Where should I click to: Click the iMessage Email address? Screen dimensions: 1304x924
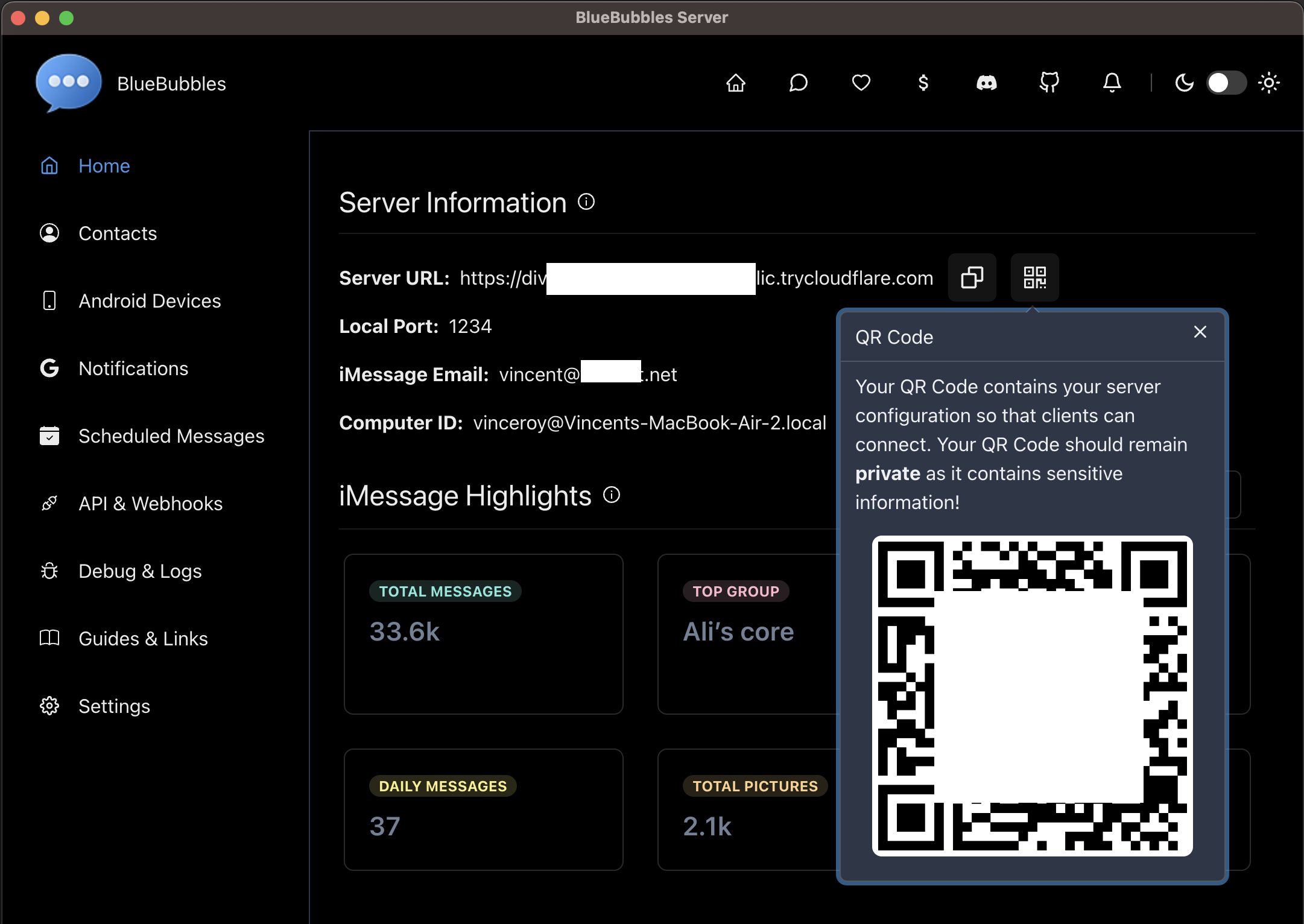click(x=587, y=375)
